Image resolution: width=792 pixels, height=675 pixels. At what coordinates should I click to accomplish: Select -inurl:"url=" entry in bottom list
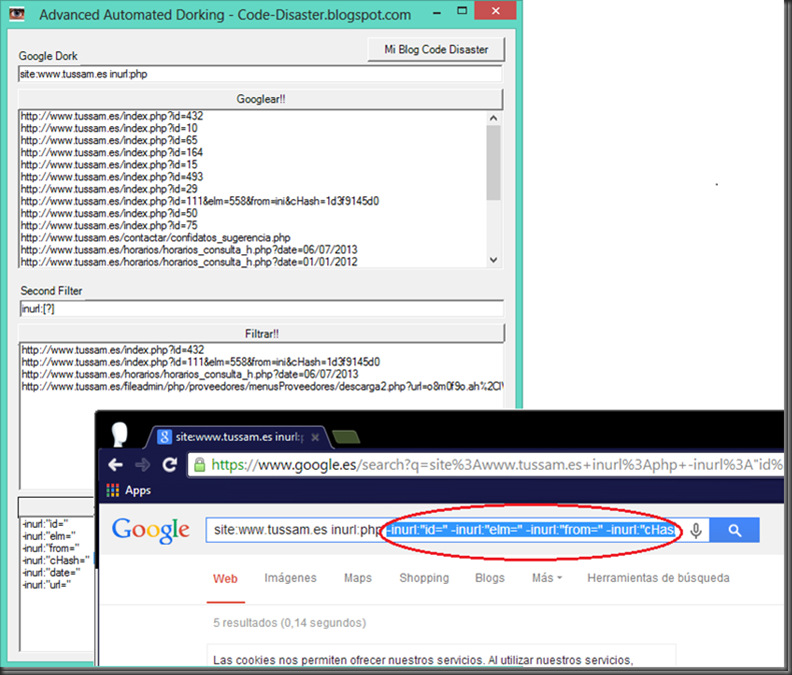pos(46,585)
